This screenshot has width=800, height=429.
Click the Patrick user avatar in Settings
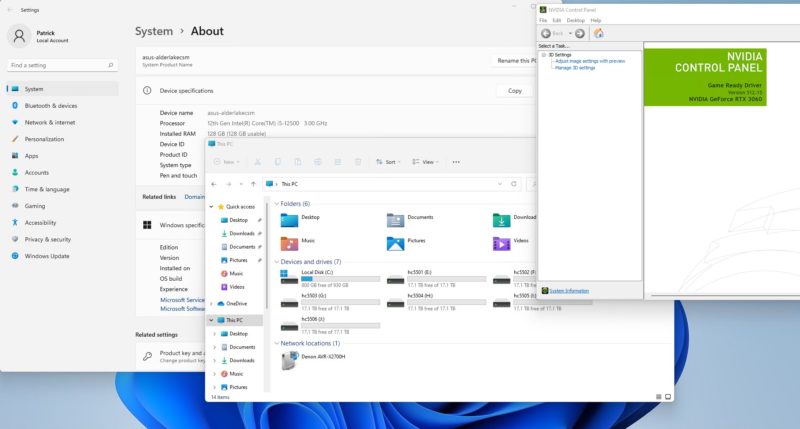(19, 36)
